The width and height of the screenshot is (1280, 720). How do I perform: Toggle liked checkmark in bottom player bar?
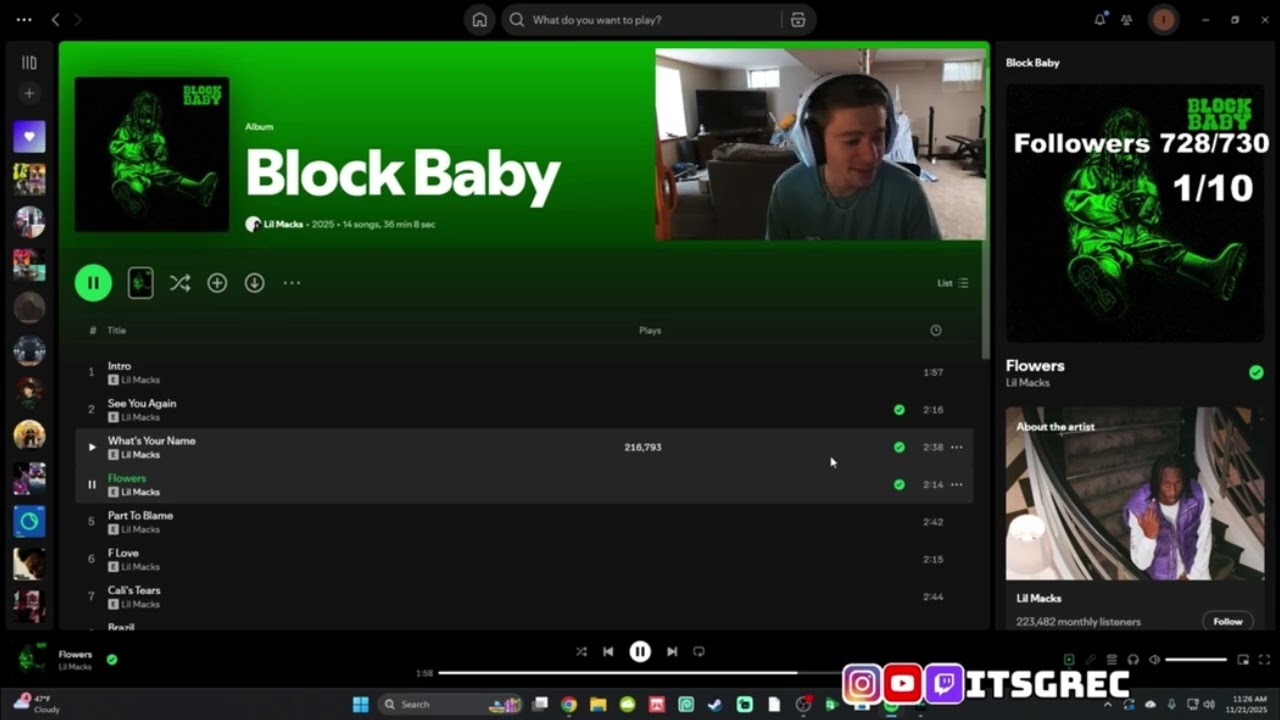[x=112, y=659]
